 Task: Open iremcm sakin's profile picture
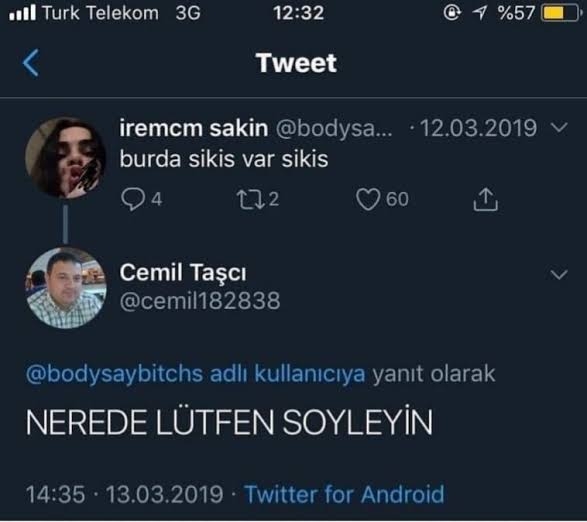coord(66,158)
